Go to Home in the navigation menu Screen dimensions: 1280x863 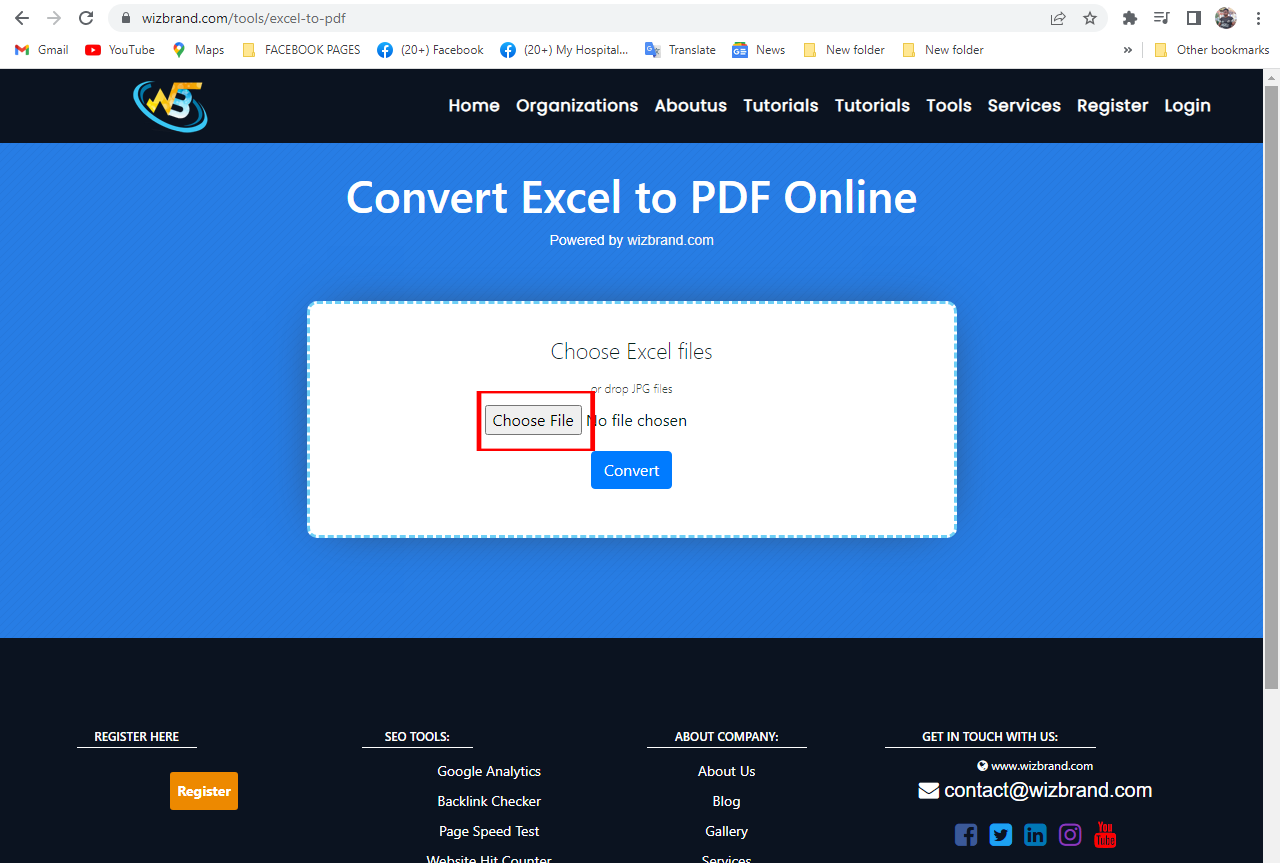click(x=474, y=105)
